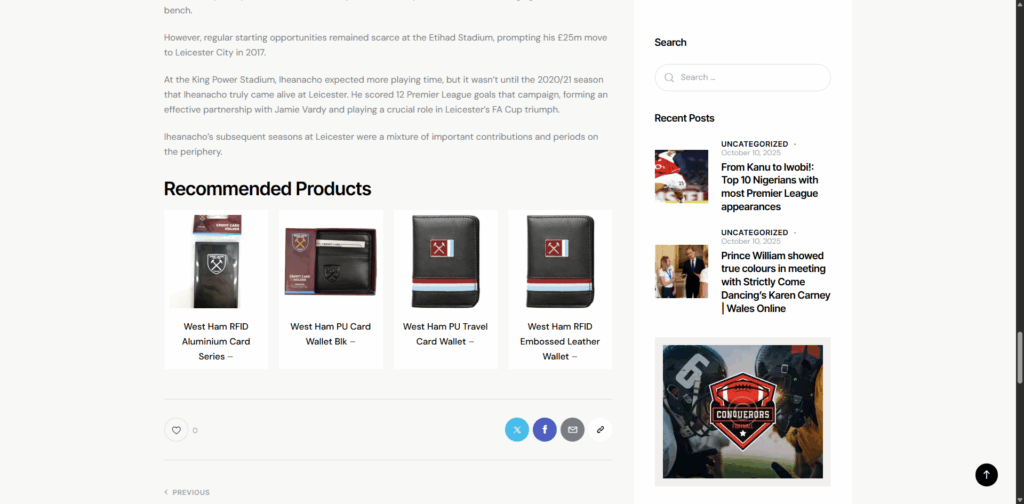Viewport: 1024px width, 504px height.
Task: Open Prince William Strictly Come Dancing post
Action: (776, 282)
